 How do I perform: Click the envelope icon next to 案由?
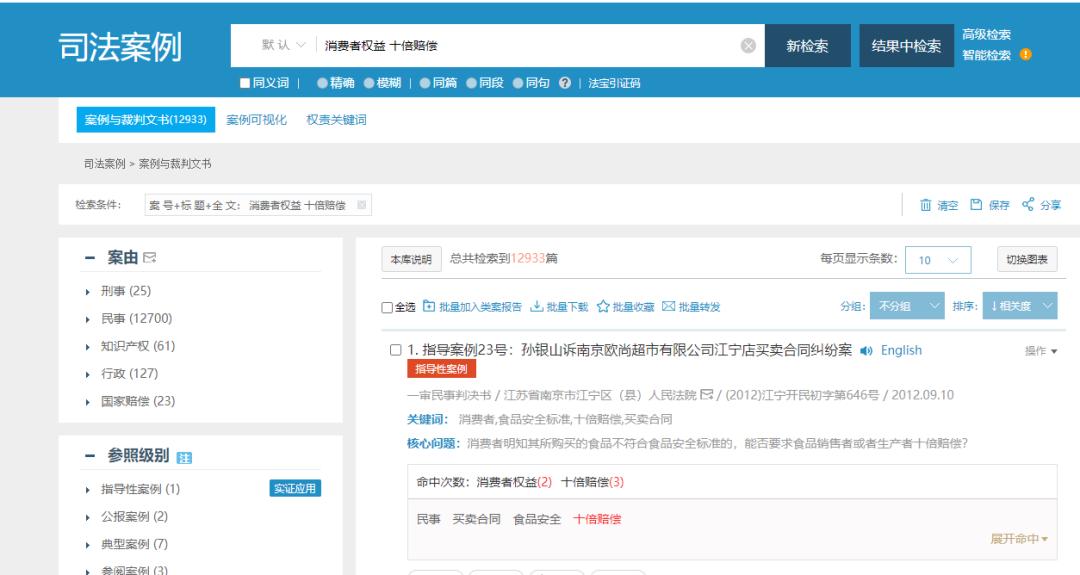click(149, 258)
